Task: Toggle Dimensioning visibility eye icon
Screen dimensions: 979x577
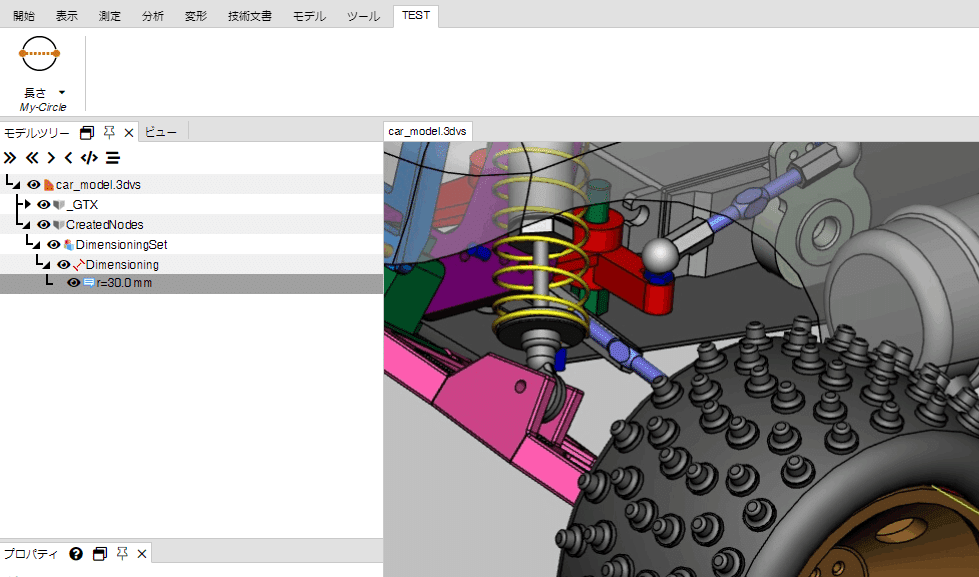Action: pos(64,265)
